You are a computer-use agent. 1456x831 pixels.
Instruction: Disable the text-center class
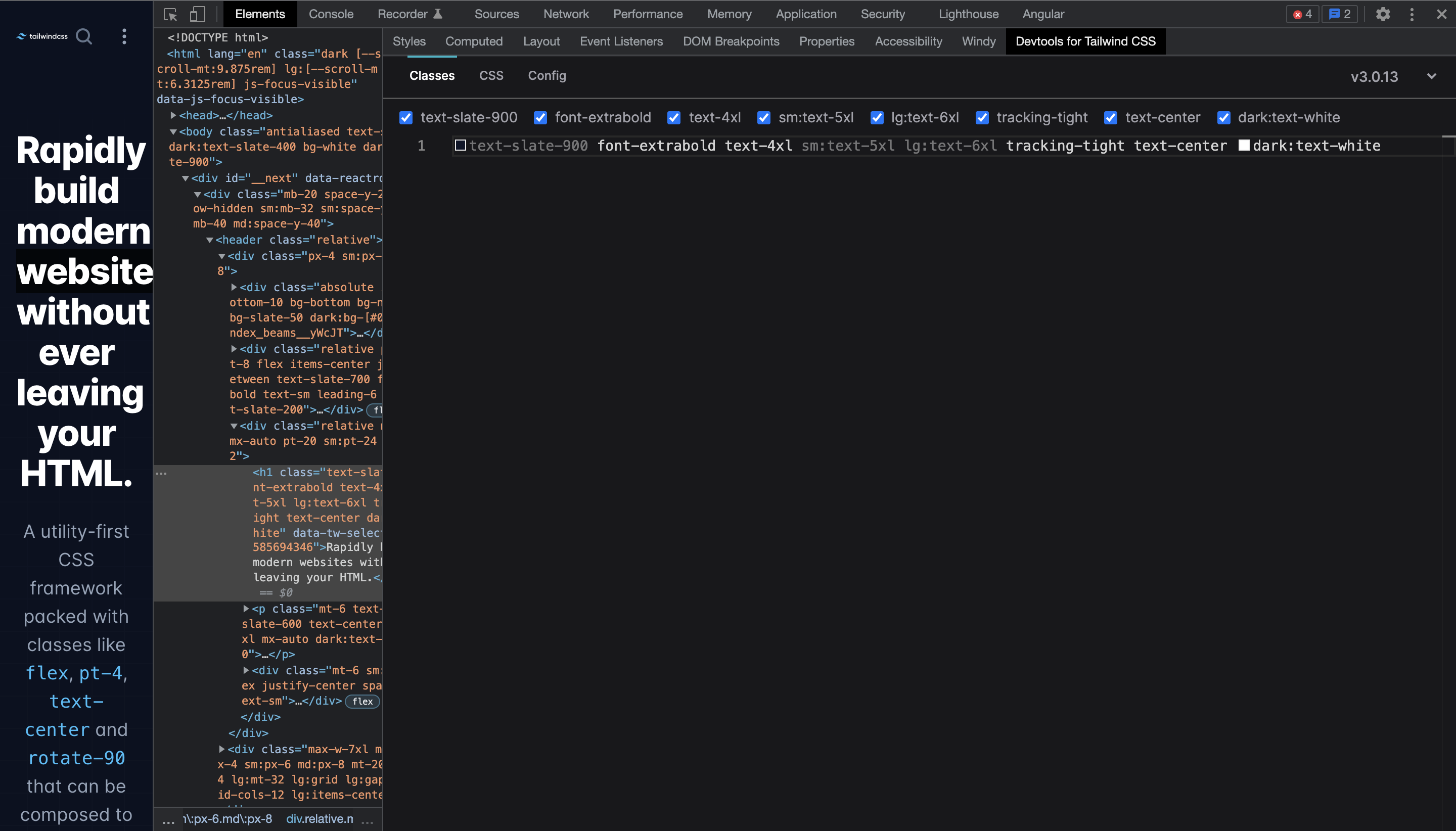(x=1110, y=118)
